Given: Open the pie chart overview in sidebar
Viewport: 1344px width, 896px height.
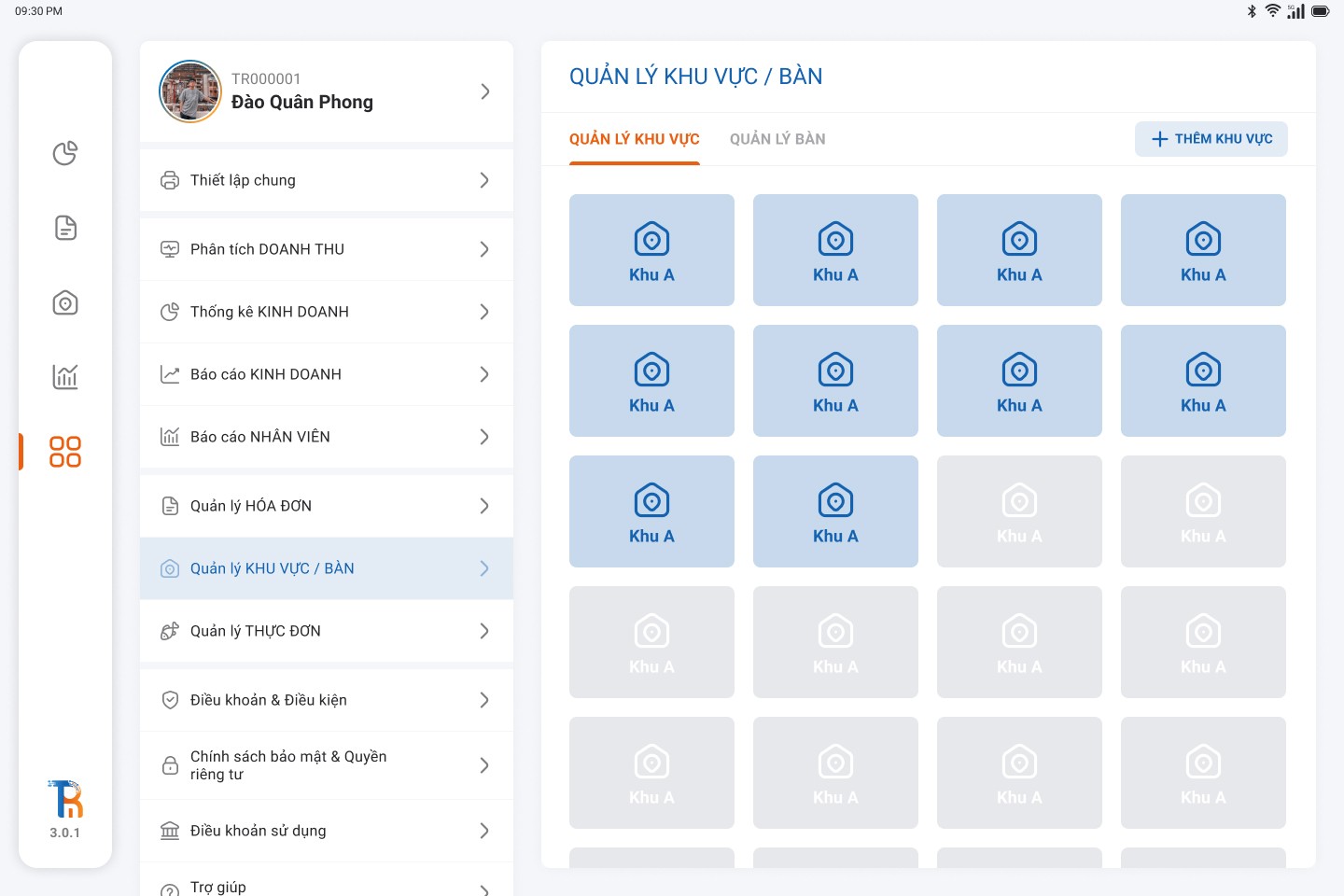Looking at the screenshot, I should pyautogui.click(x=65, y=153).
